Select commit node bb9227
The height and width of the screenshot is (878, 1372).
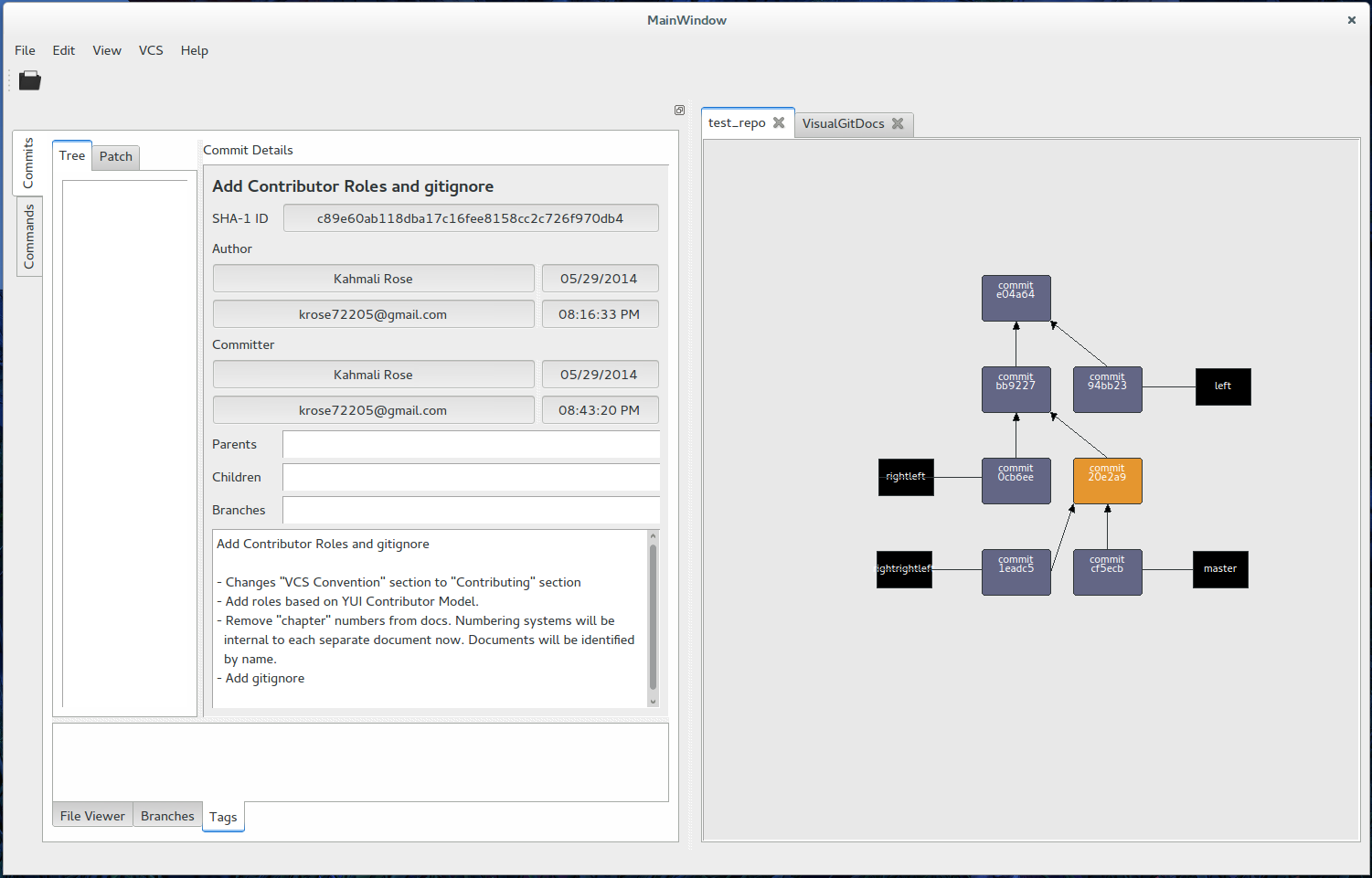pos(1016,390)
